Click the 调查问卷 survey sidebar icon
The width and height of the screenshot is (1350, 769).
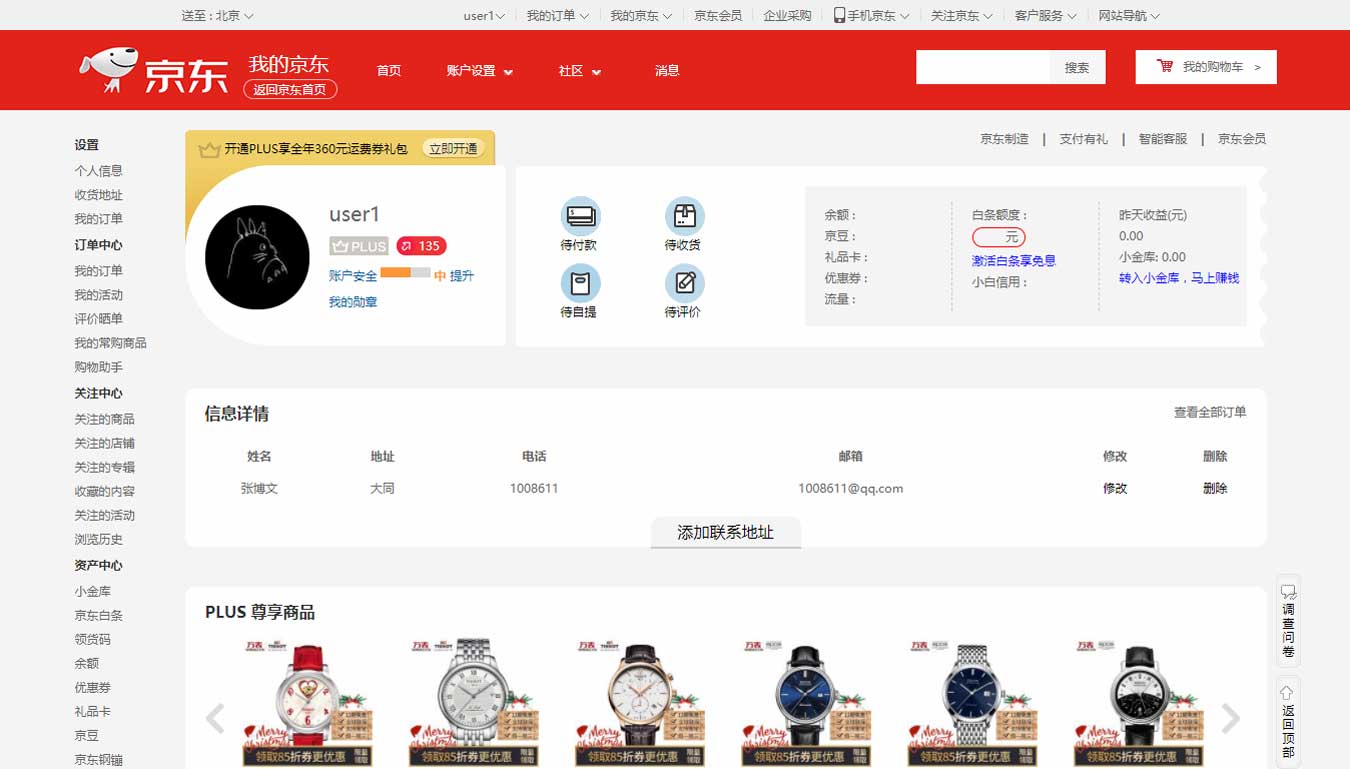tap(1288, 621)
